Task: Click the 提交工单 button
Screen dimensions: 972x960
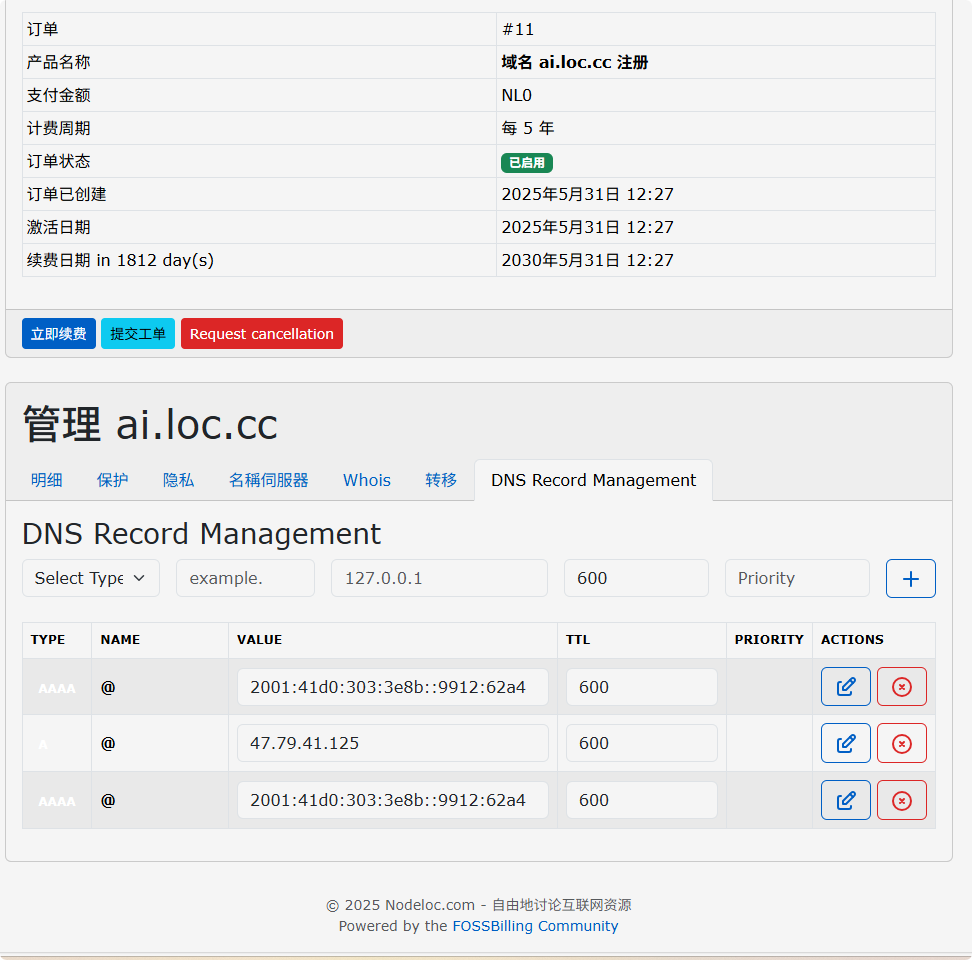Action: [x=138, y=333]
